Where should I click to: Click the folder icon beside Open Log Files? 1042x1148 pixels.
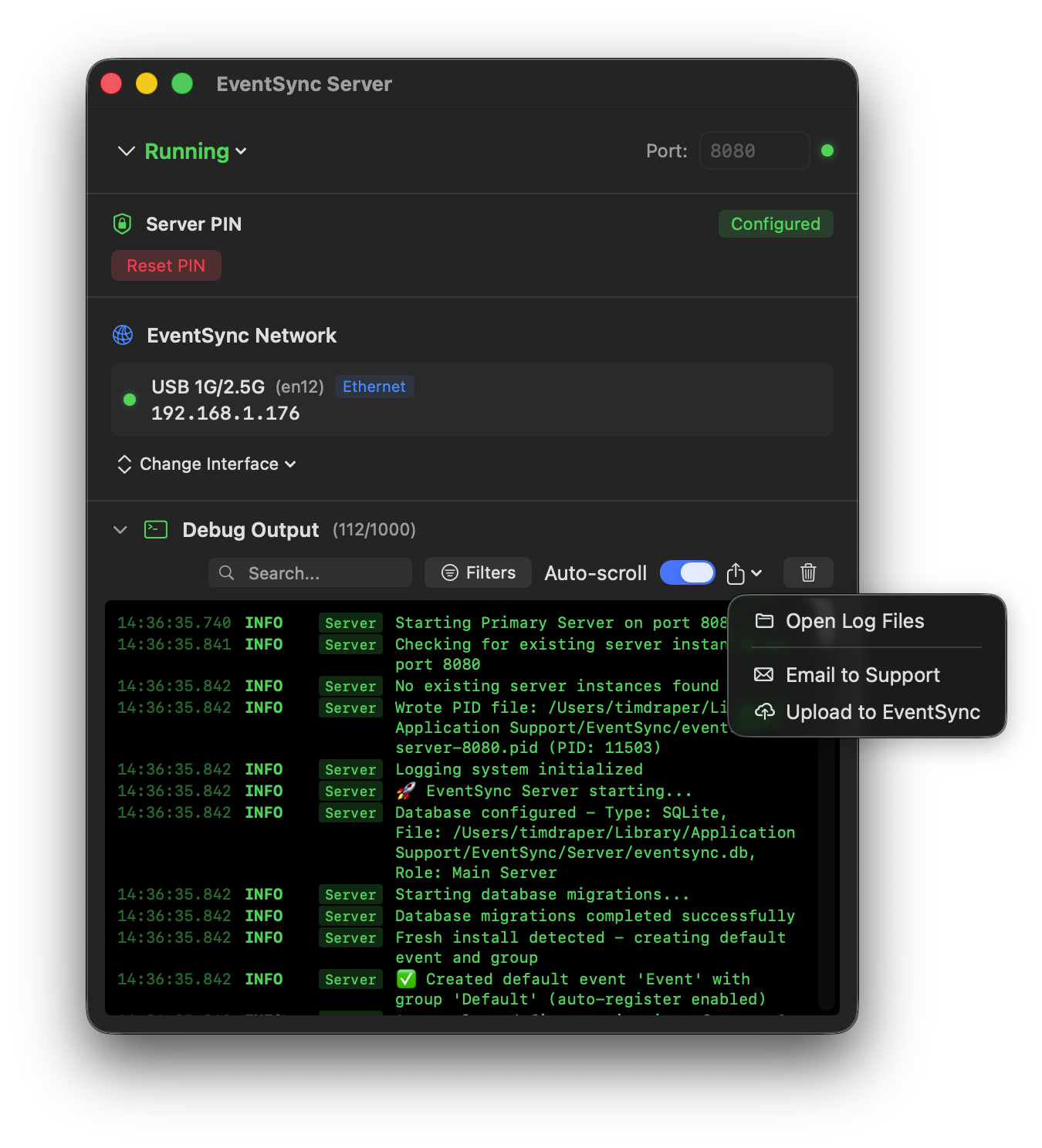764,621
